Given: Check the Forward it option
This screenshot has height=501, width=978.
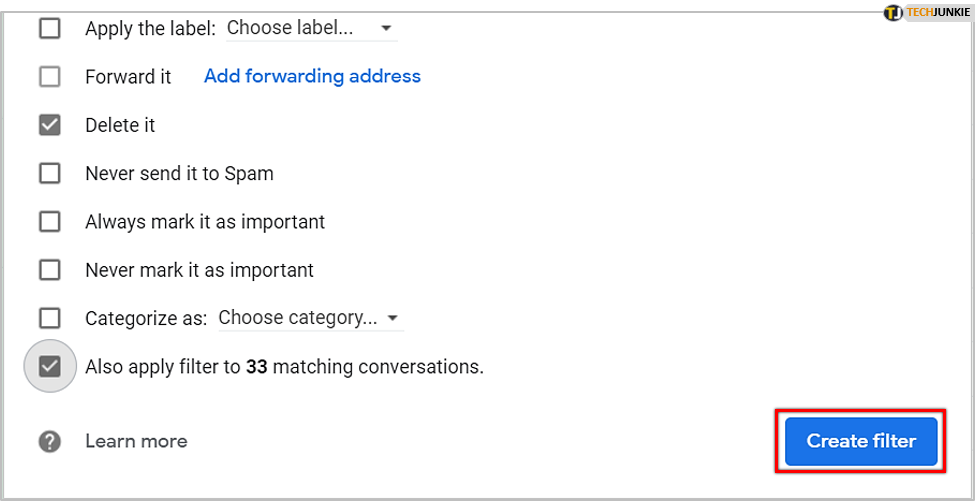Looking at the screenshot, I should pos(49,76).
